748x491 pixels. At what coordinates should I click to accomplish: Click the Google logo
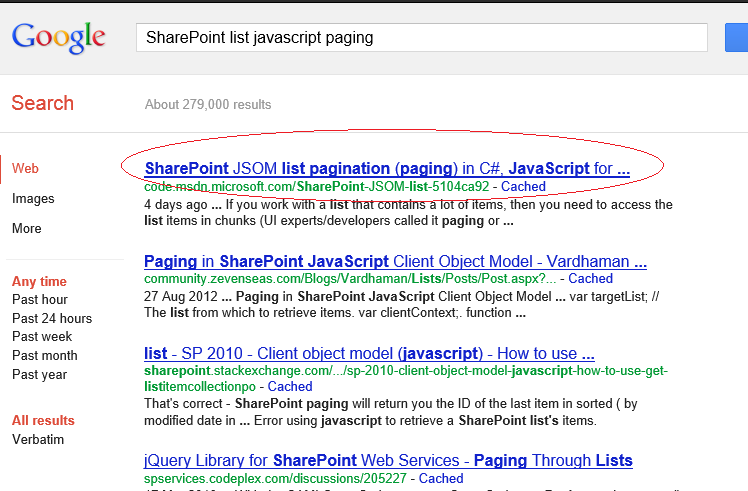tap(59, 38)
